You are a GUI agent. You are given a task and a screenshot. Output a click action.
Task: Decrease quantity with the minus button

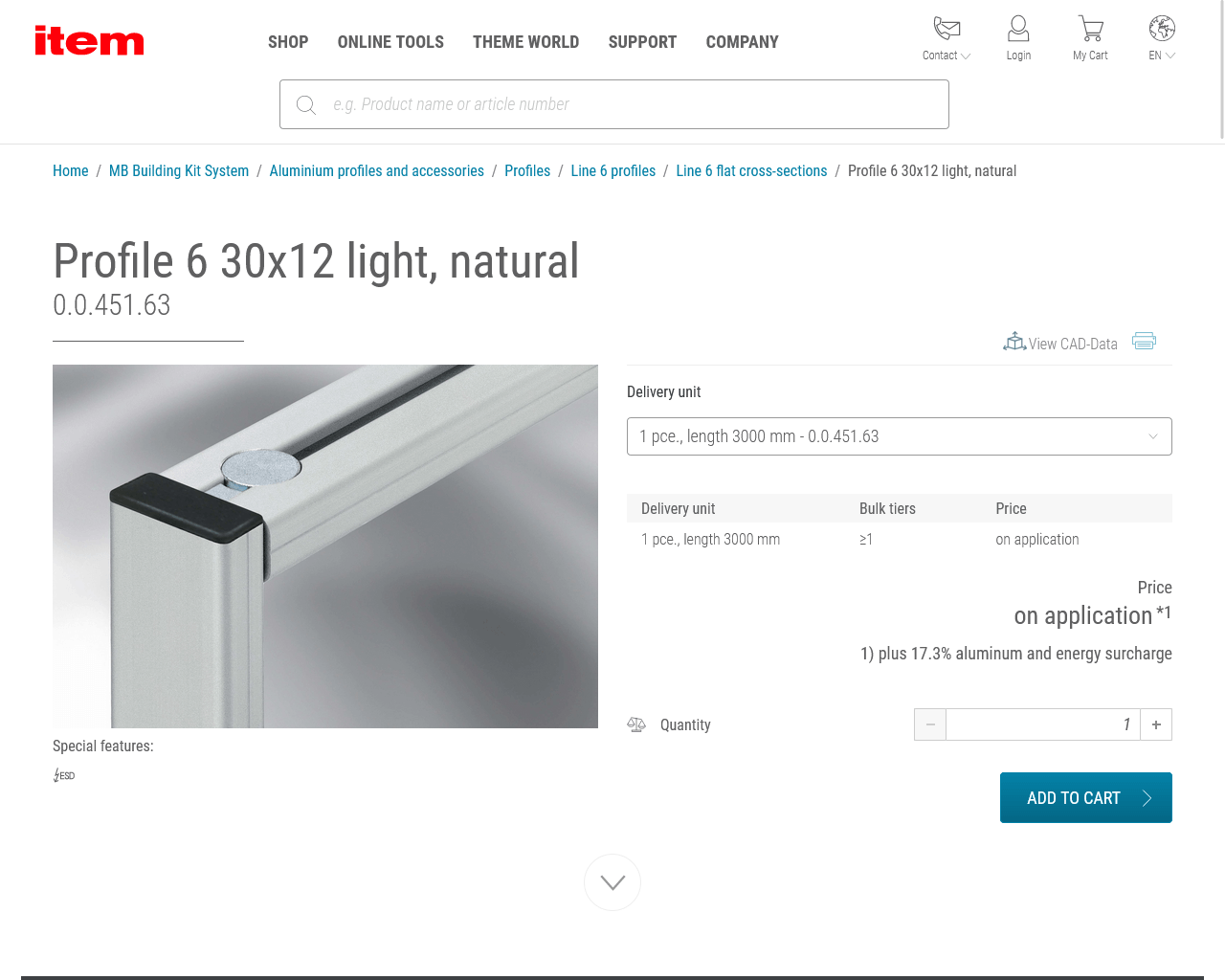point(930,724)
